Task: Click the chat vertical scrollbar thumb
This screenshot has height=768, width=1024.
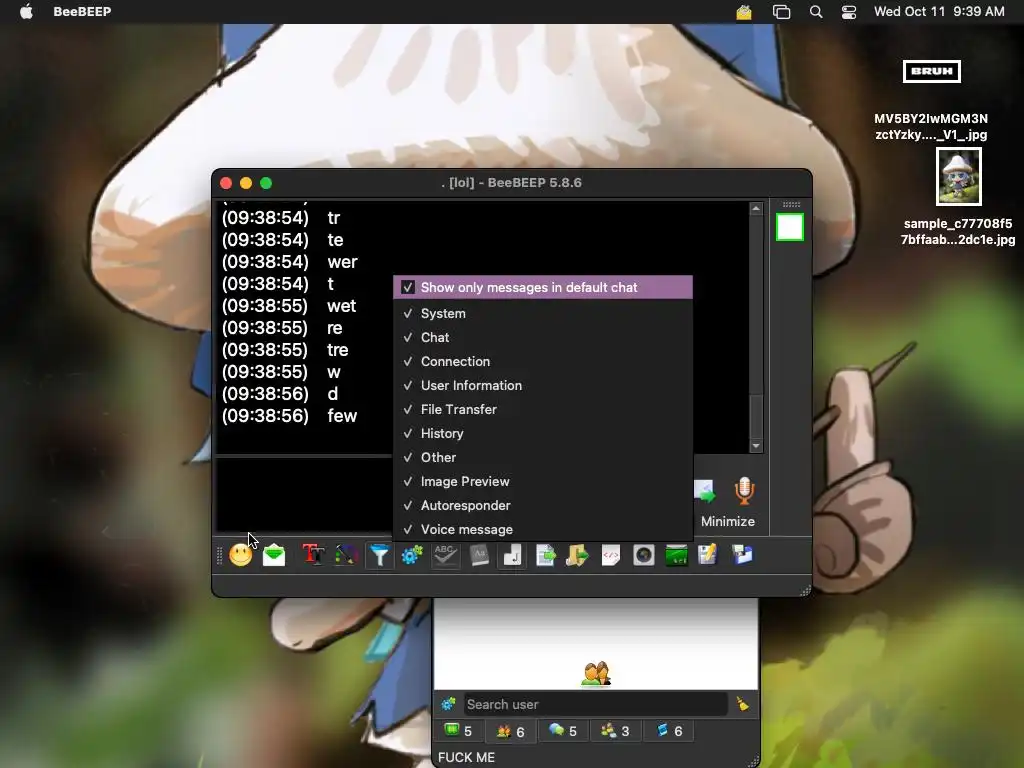Action: 756,416
